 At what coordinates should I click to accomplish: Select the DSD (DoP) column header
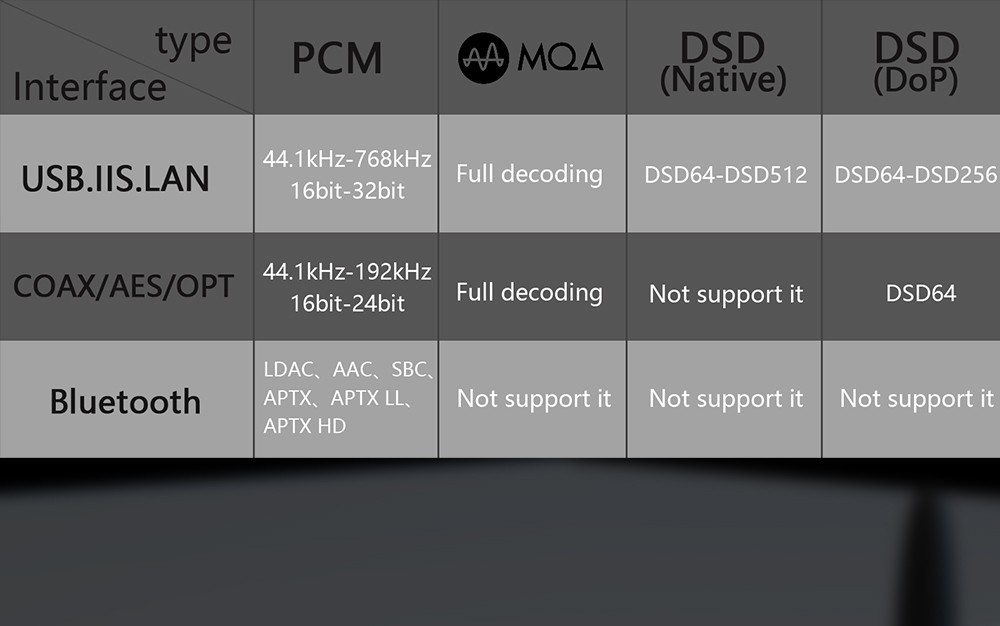914,60
